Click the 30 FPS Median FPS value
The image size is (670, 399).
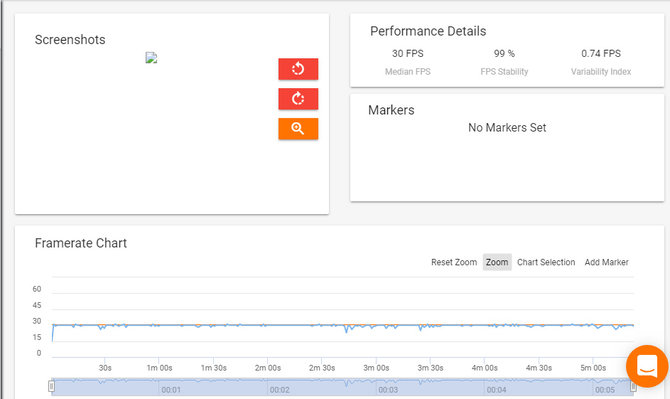coord(408,53)
